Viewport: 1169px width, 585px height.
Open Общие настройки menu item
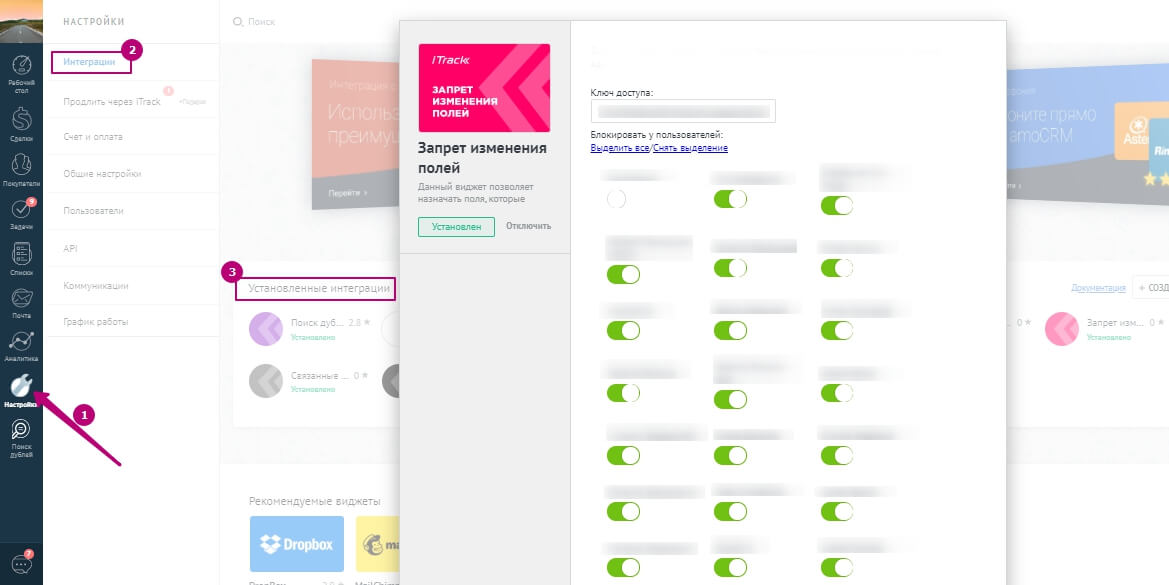coord(102,174)
